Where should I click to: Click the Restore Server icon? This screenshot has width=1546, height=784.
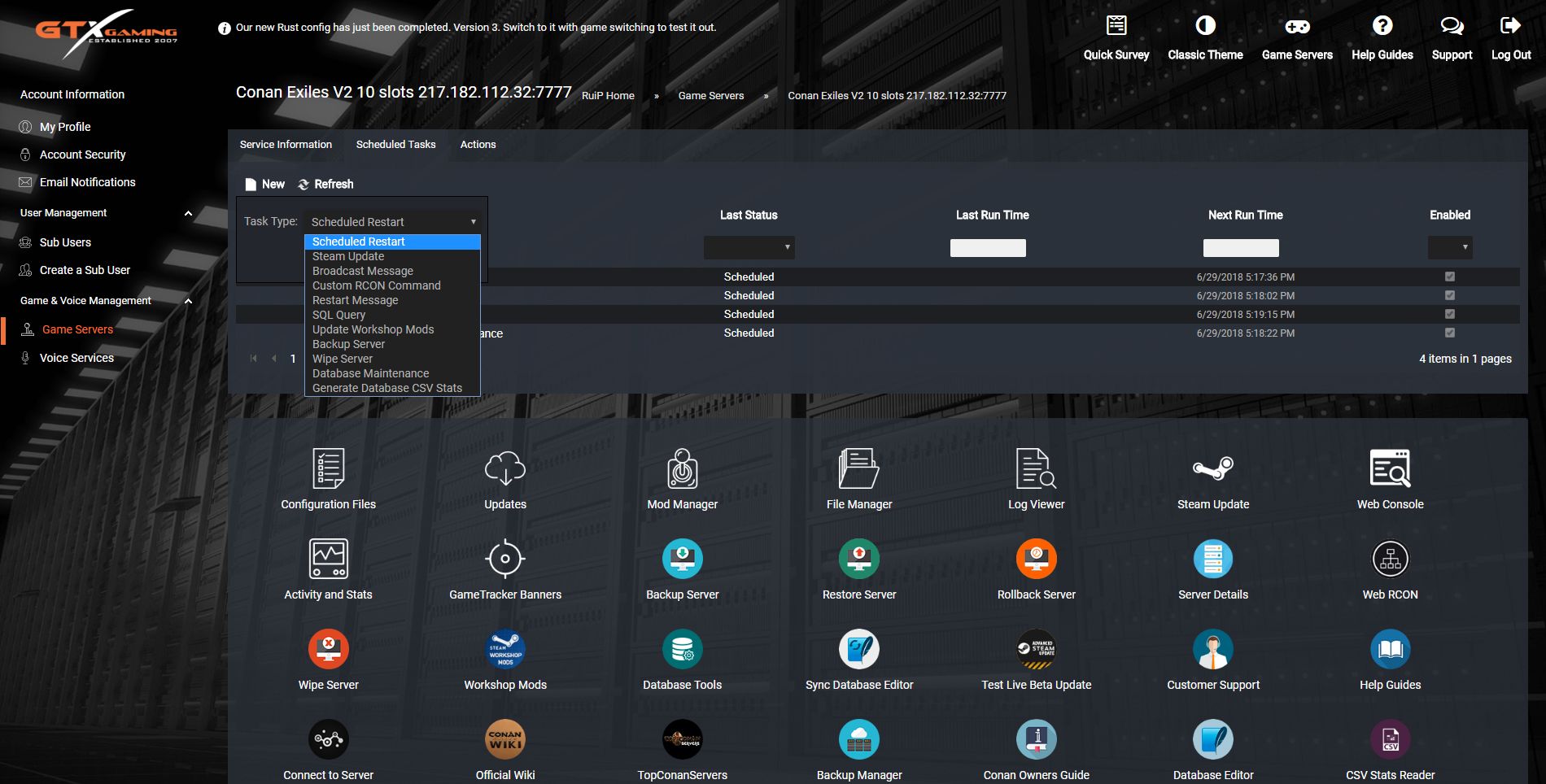click(x=859, y=559)
